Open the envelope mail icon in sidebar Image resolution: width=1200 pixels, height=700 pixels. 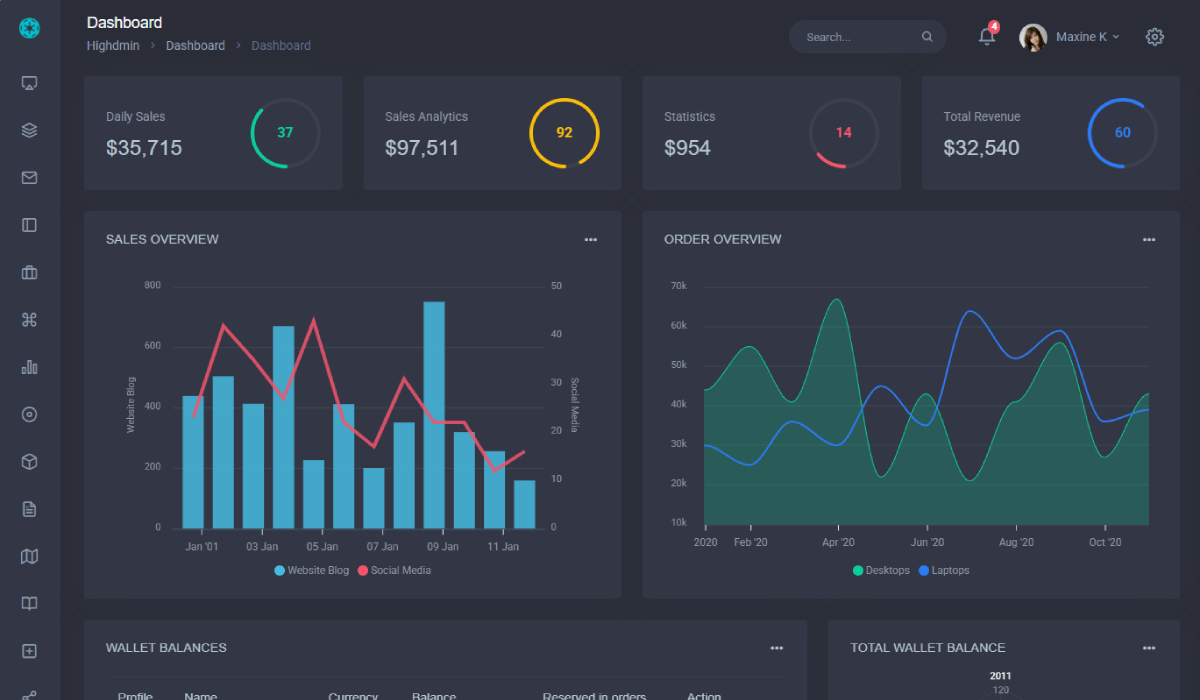(x=29, y=178)
